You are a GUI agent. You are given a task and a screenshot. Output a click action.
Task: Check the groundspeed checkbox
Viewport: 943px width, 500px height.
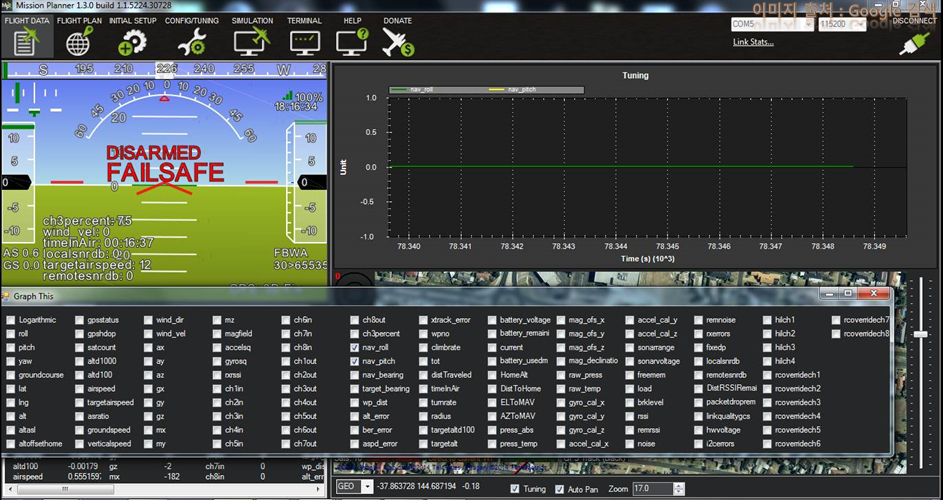(x=79, y=430)
